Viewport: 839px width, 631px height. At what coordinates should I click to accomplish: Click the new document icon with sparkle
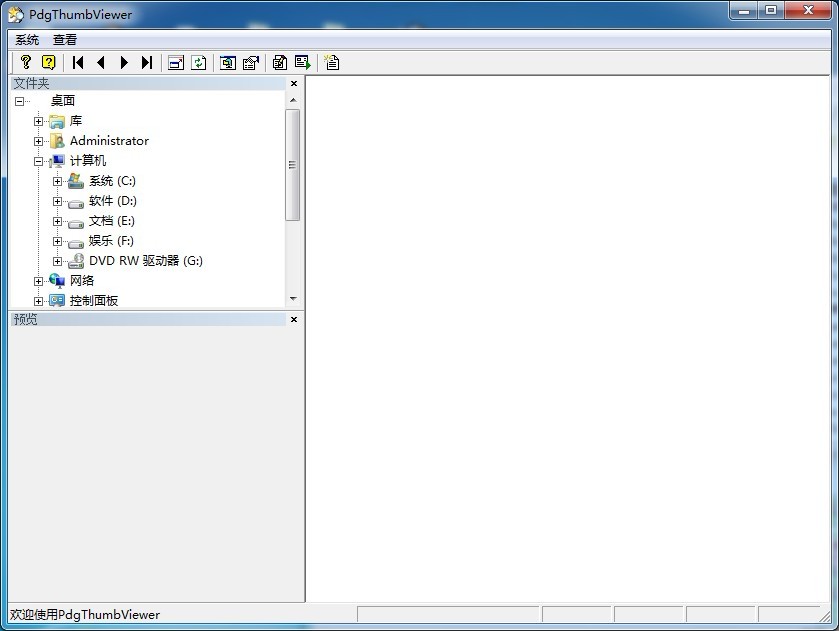pyautogui.click(x=332, y=62)
